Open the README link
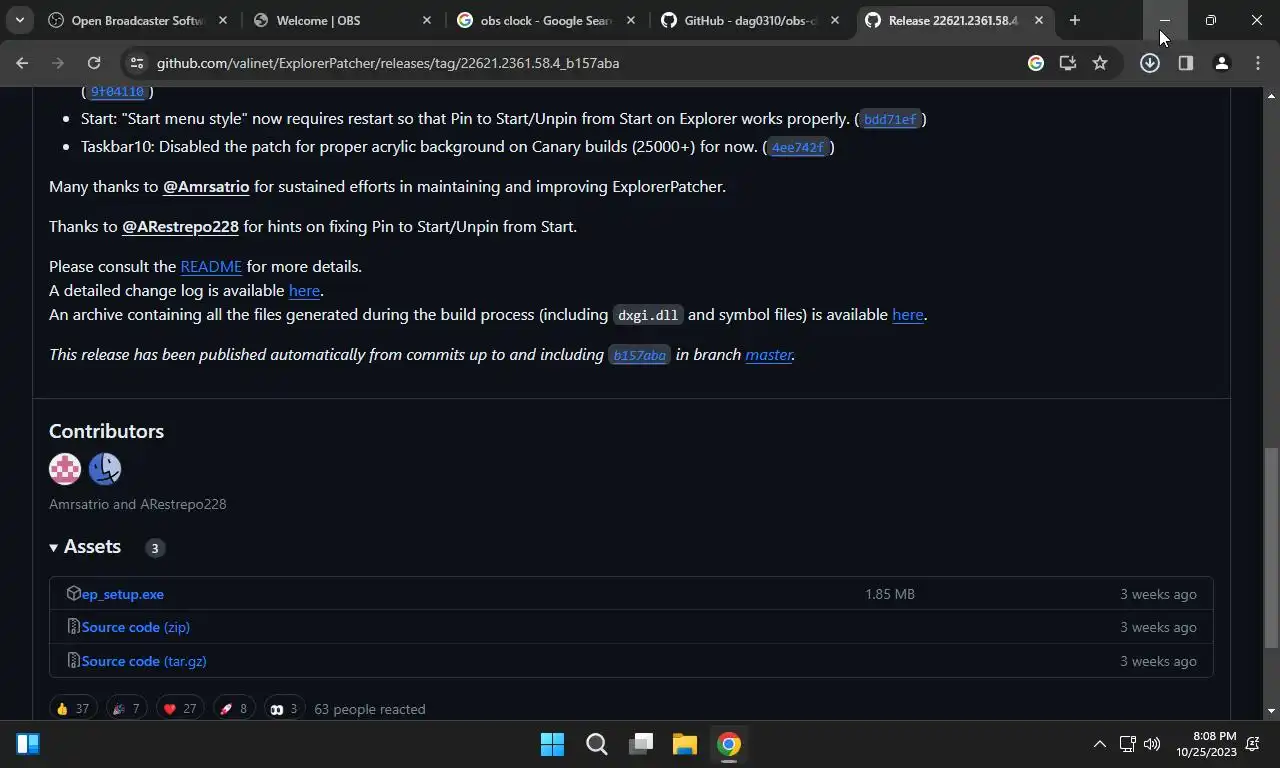 coord(211,267)
